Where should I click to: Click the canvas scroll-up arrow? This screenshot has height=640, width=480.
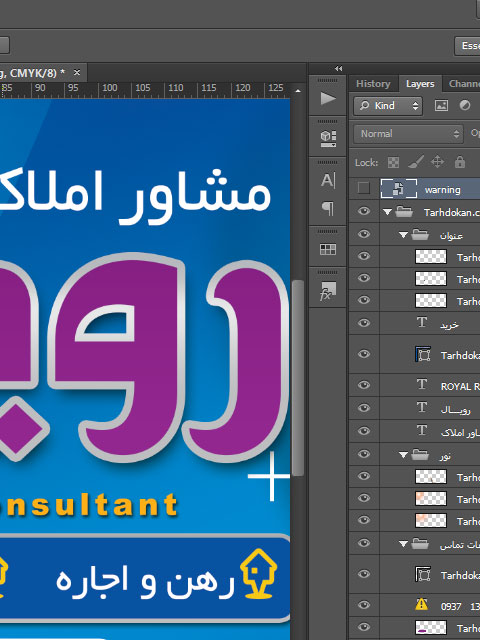tap(298, 91)
